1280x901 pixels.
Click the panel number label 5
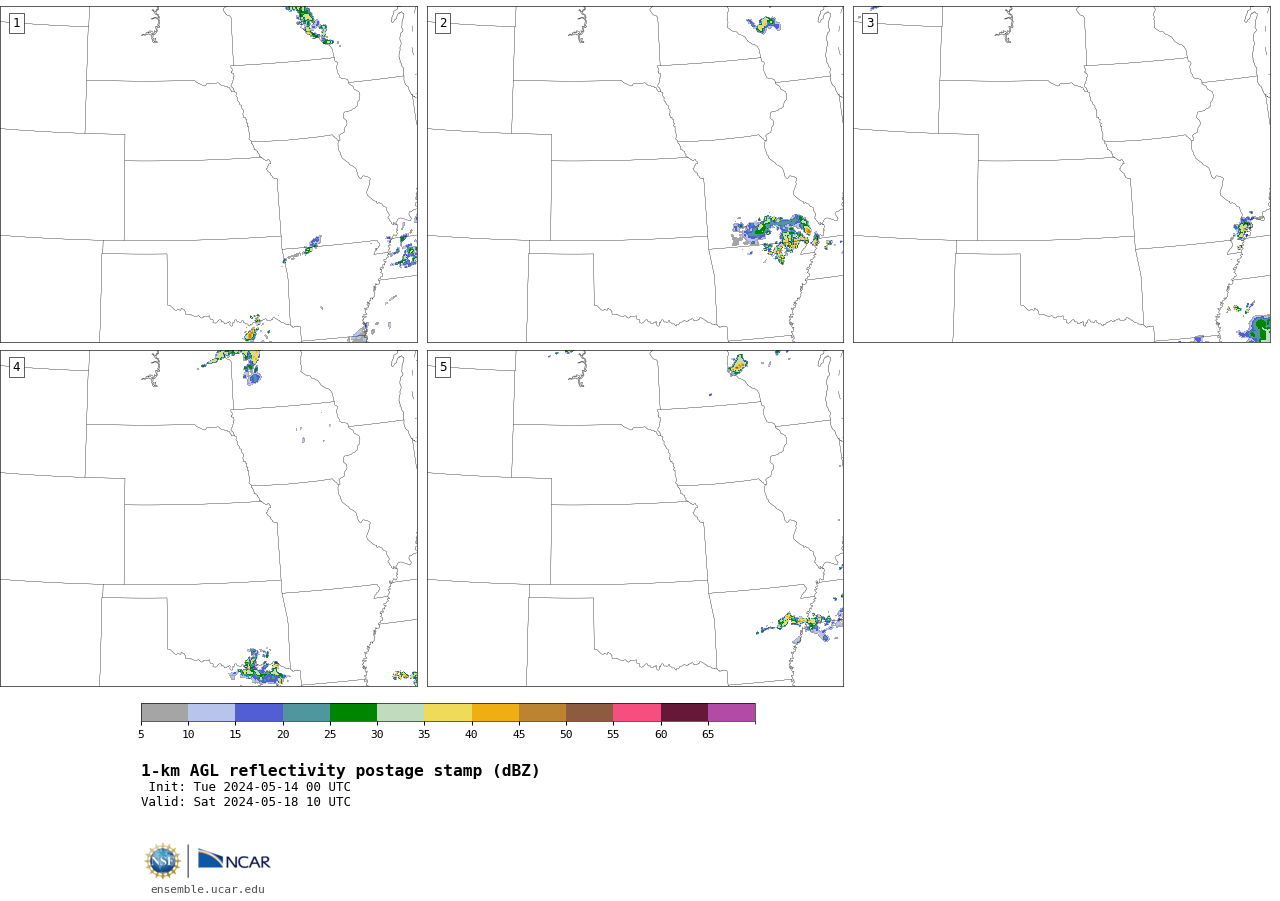tap(443, 367)
